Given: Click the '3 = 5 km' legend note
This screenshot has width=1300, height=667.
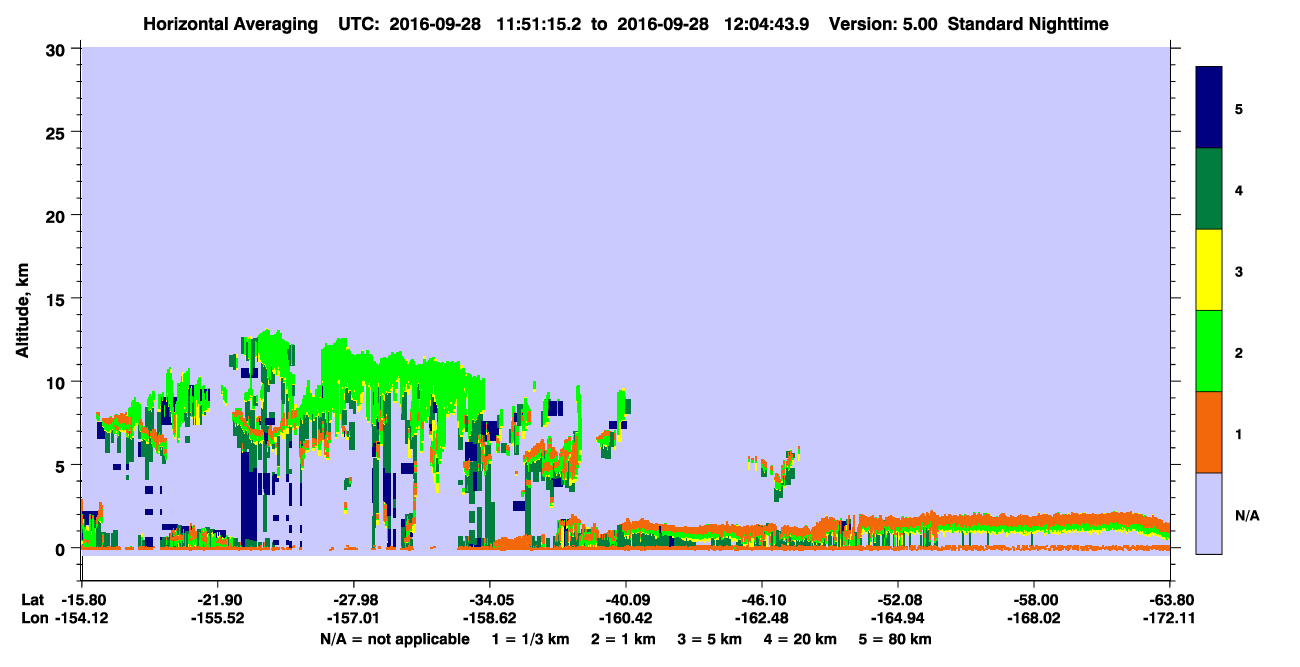Looking at the screenshot, I should 711,639.
